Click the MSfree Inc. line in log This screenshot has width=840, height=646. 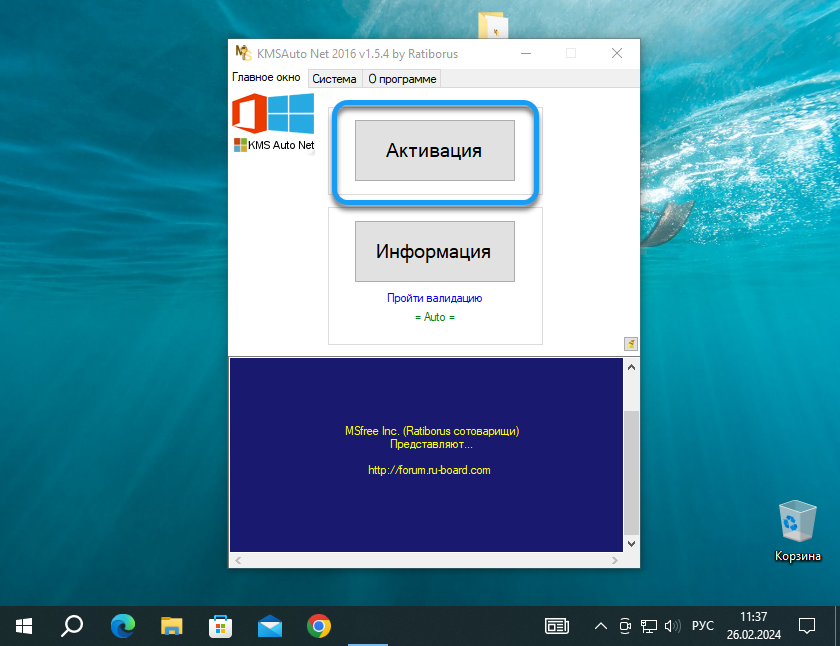tap(432, 431)
